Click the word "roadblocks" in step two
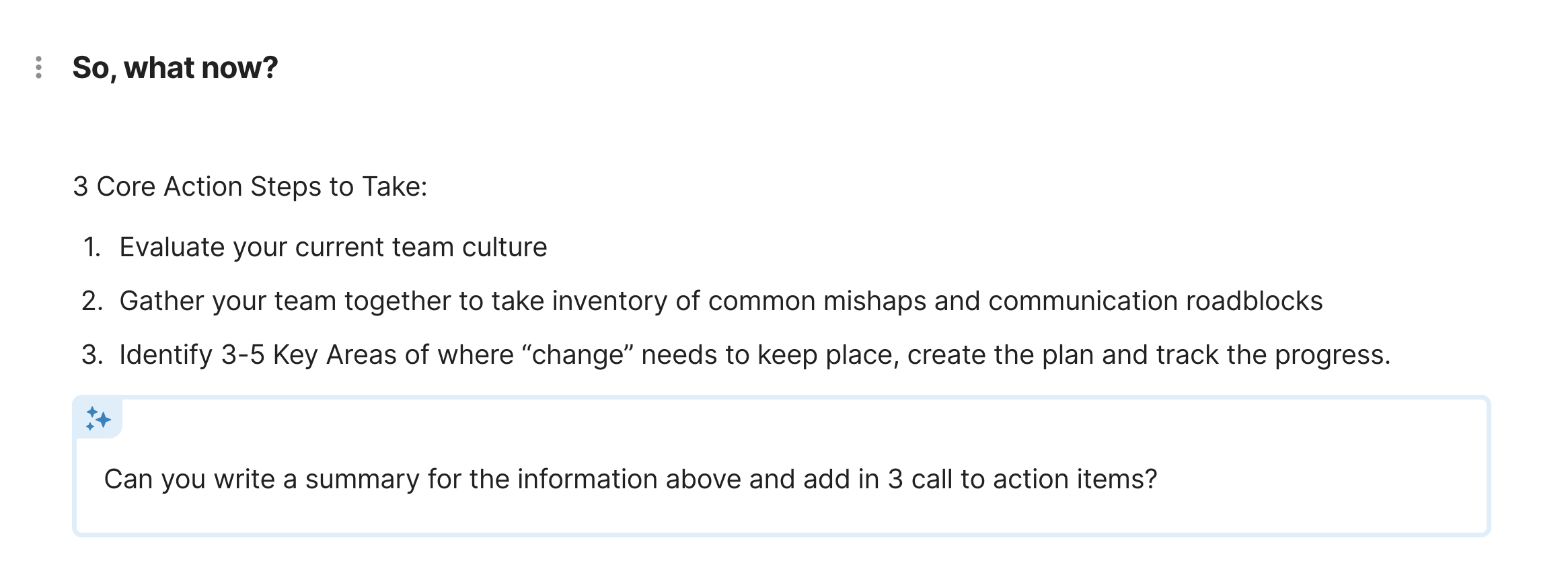 [x=1254, y=301]
